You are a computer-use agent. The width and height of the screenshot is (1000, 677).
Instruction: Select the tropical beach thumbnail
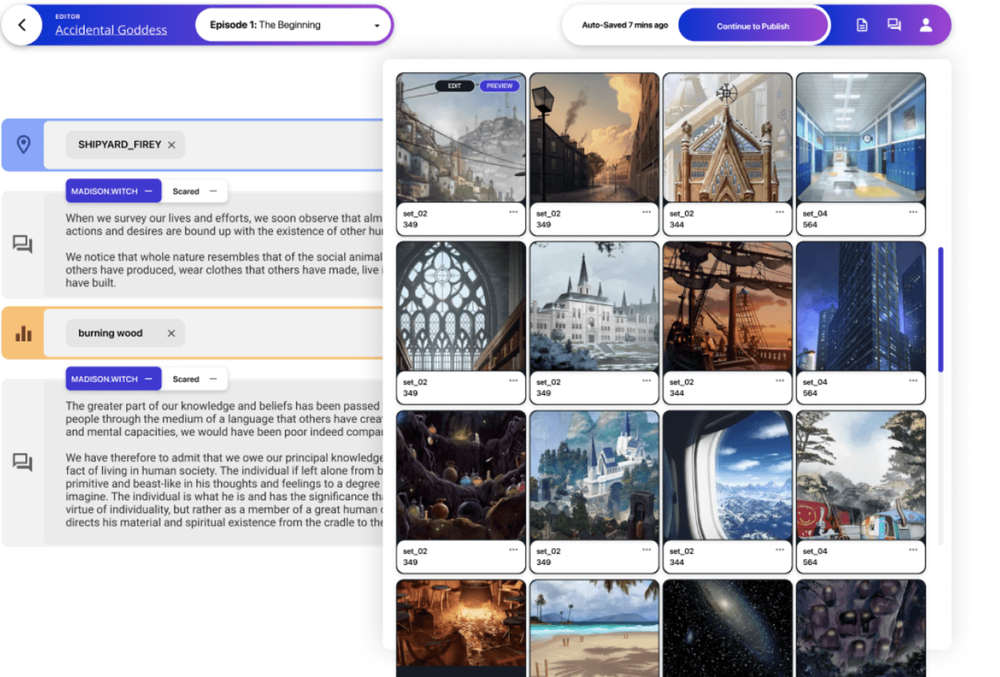(x=594, y=628)
